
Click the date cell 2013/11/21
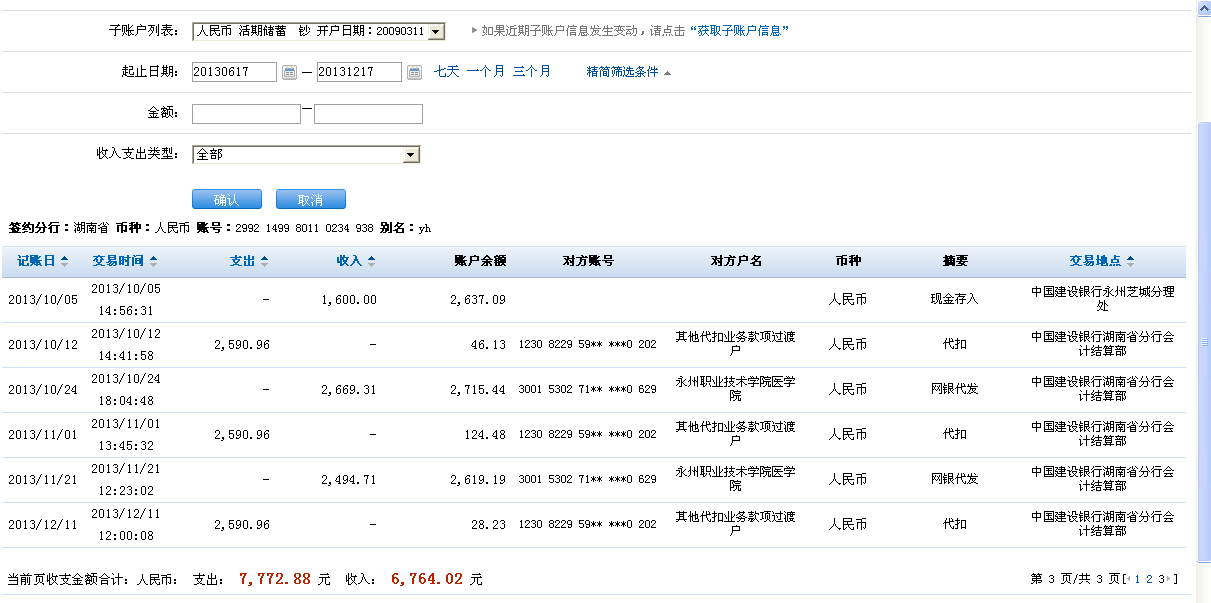42,479
